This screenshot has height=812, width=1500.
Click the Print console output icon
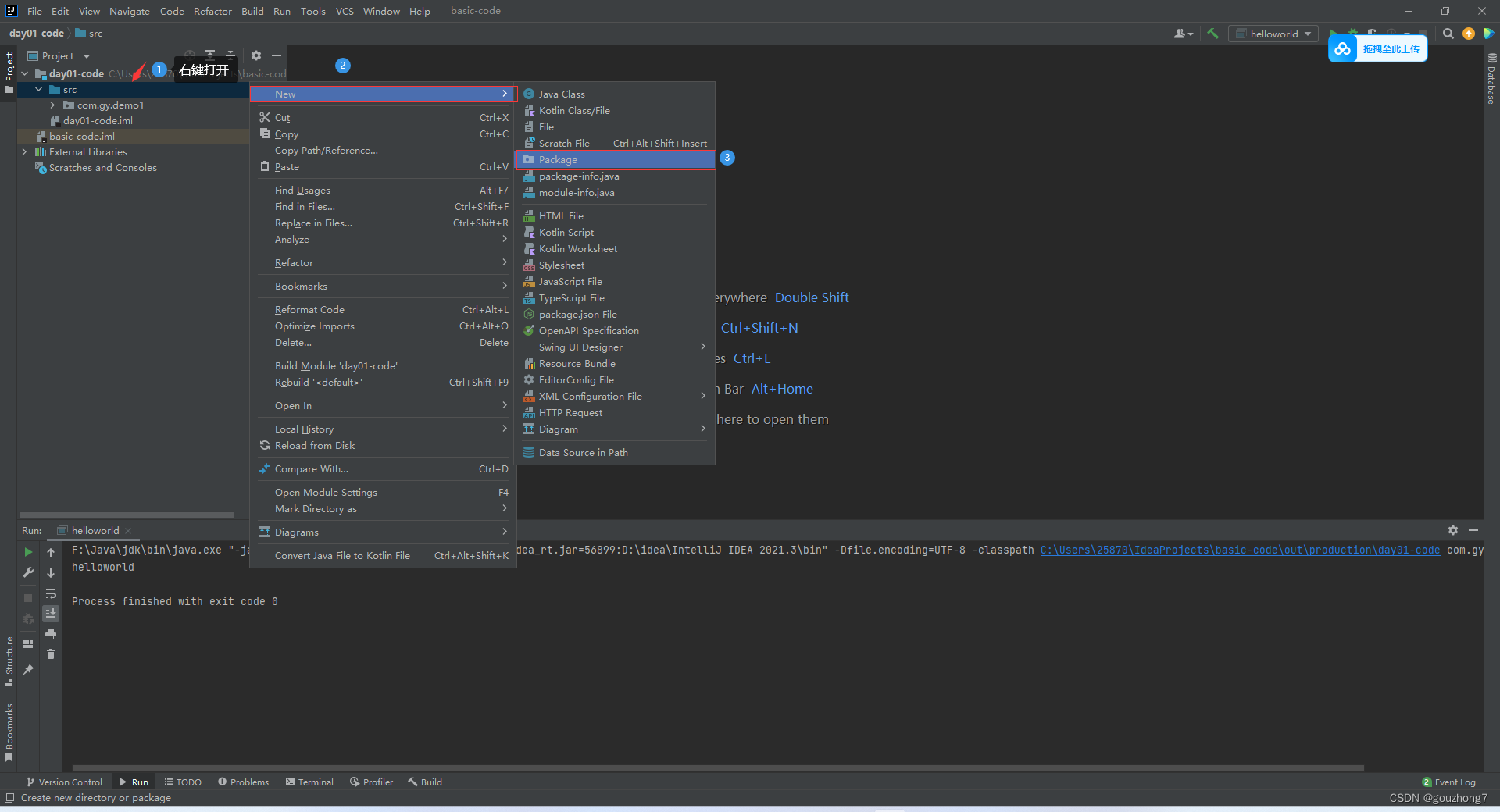tap(51, 634)
